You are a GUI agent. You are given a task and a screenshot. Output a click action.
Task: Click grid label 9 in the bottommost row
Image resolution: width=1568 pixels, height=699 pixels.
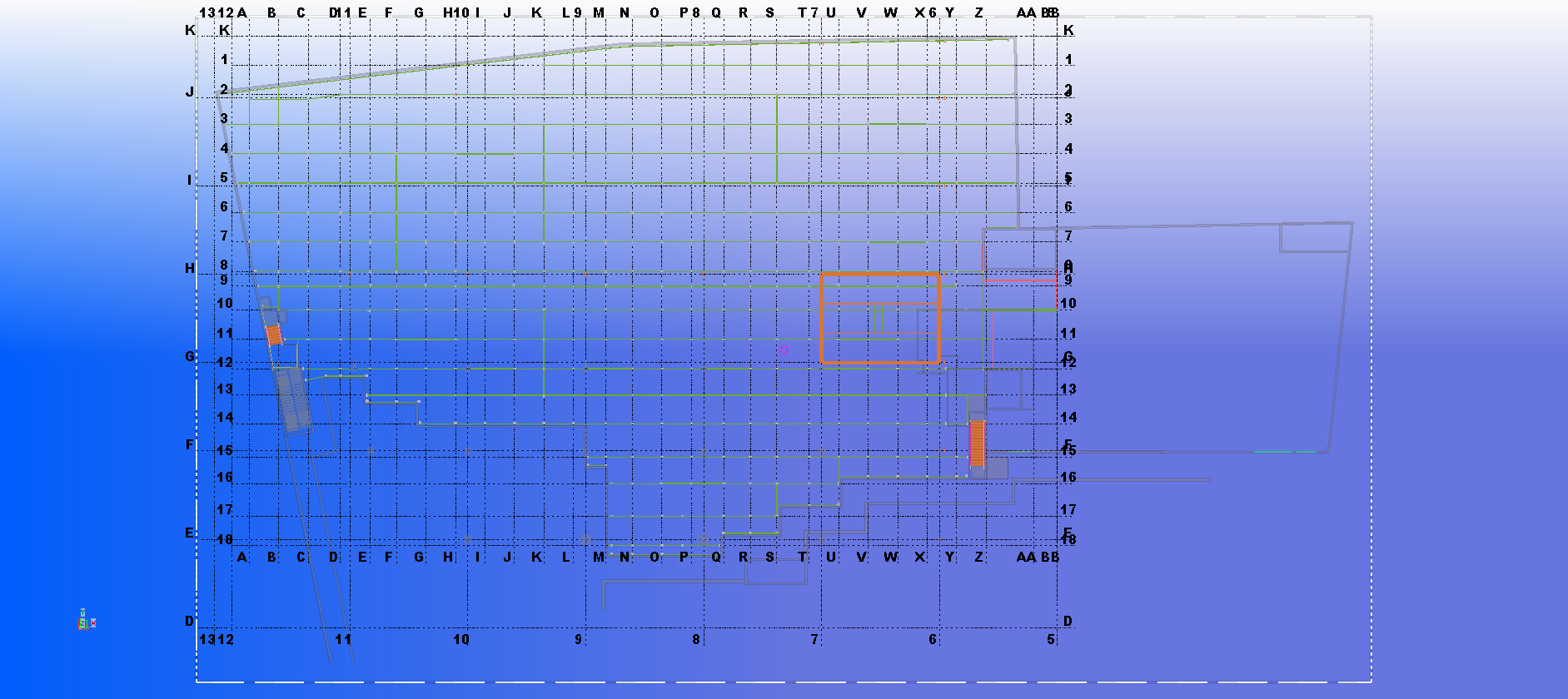(x=578, y=639)
